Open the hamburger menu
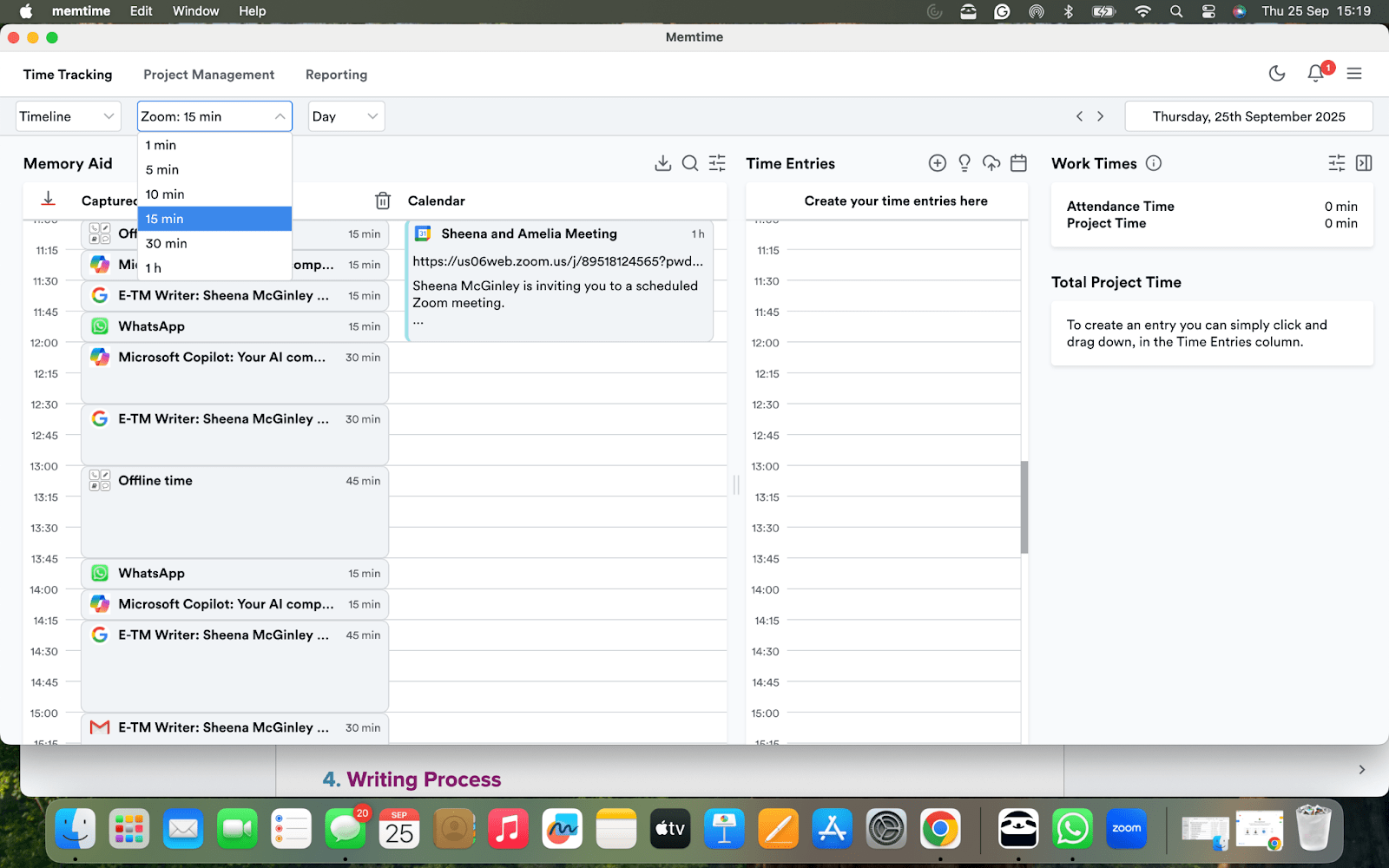Image resolution: width=1389 pixels, height=868 pixels. tap(1354, 74)
